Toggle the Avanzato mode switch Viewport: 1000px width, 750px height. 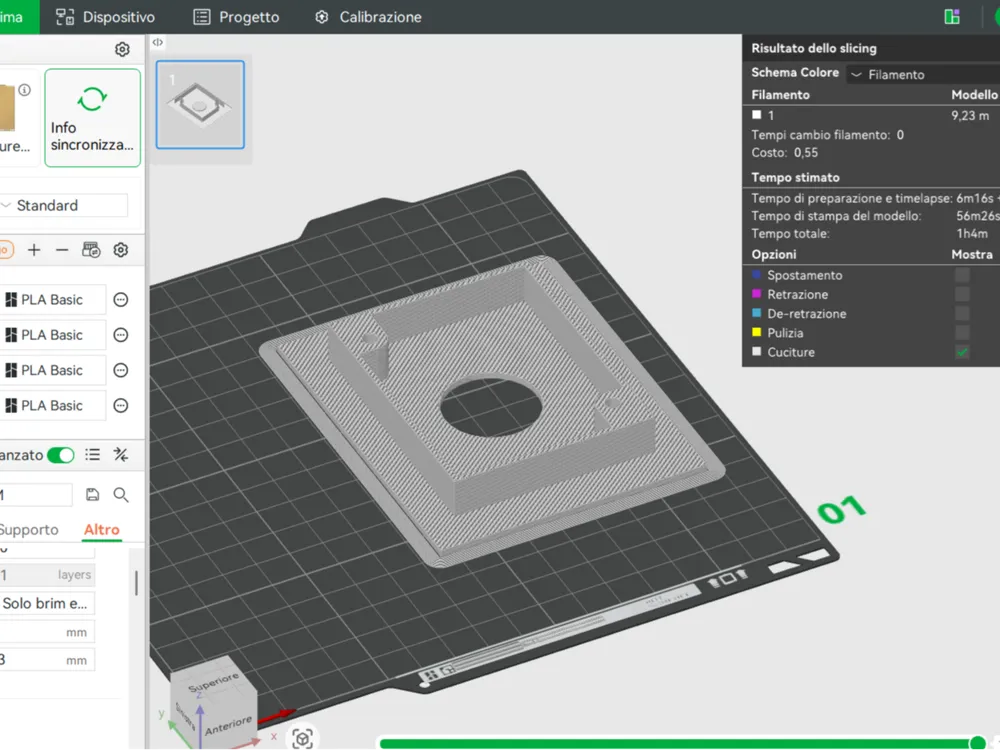[x=61, y=455]
